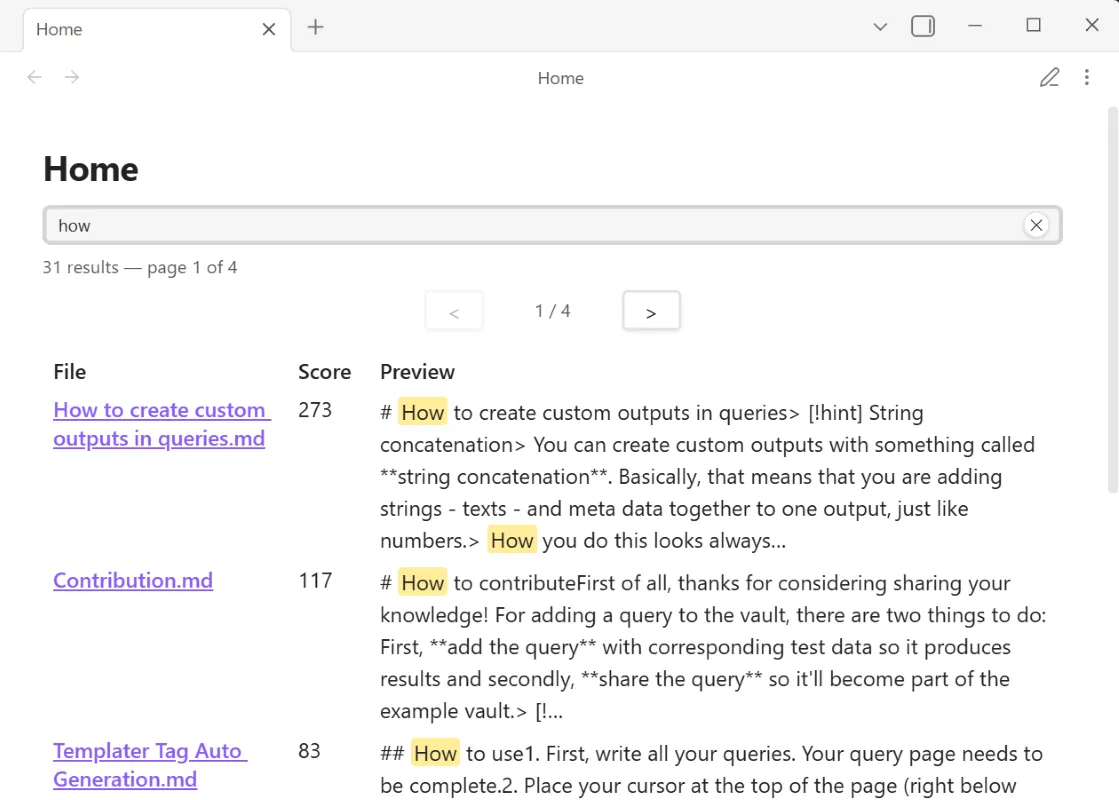Click the score value 273
The height and width of the screenshot is (800, 1119).
coord(315,410)
